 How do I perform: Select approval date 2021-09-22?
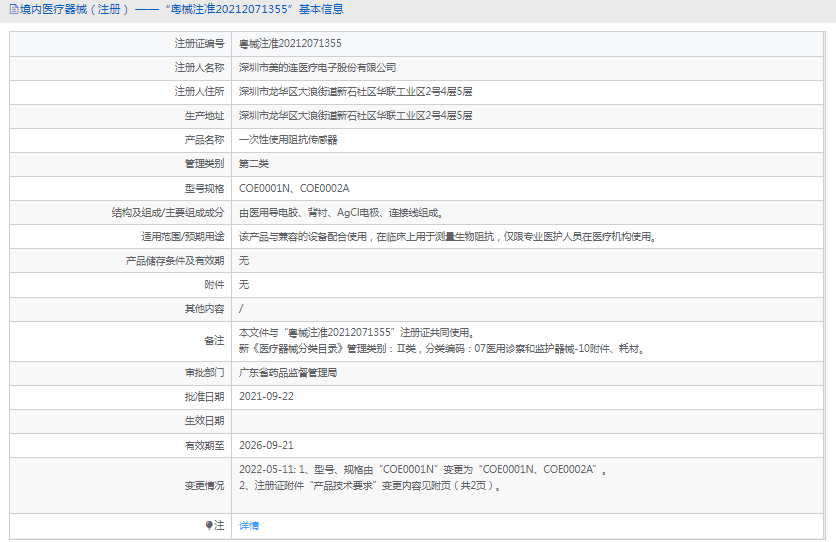point(266,397)
